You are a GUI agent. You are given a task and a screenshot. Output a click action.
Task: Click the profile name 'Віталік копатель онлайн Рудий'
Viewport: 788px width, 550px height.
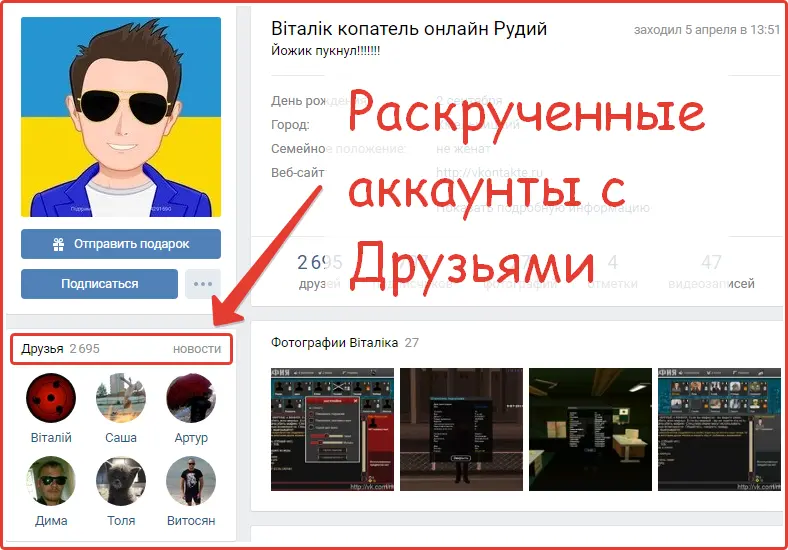click(409, 29)
